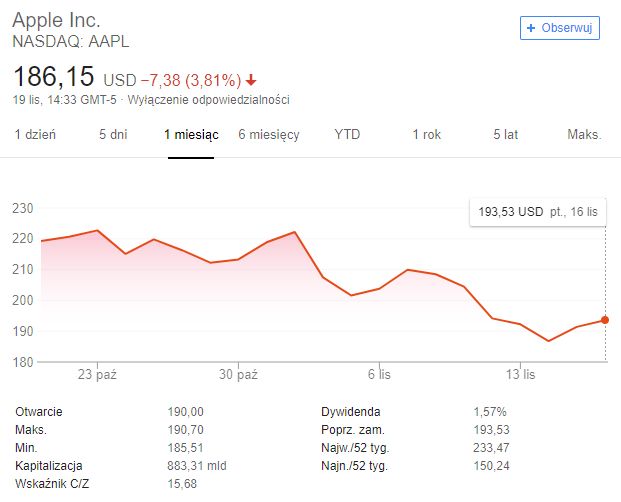
Task: Click the Apple Inc. company title
Action: coord(56,21)
